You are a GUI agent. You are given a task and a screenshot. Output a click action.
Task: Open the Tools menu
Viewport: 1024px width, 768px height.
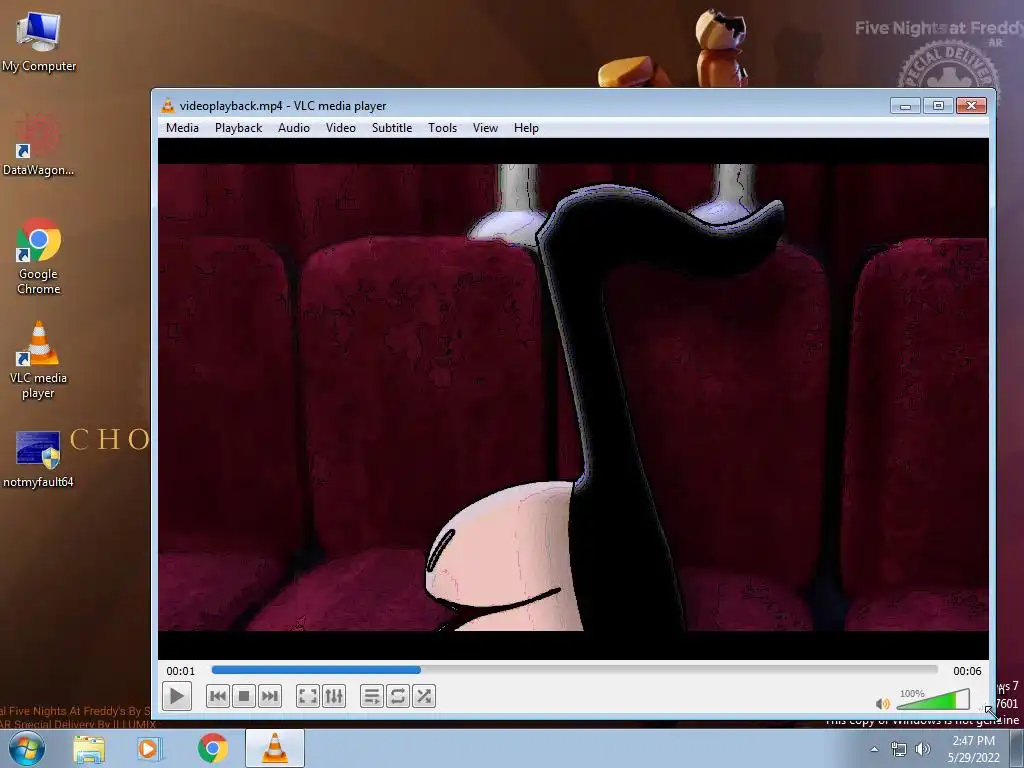click(442, 128)
